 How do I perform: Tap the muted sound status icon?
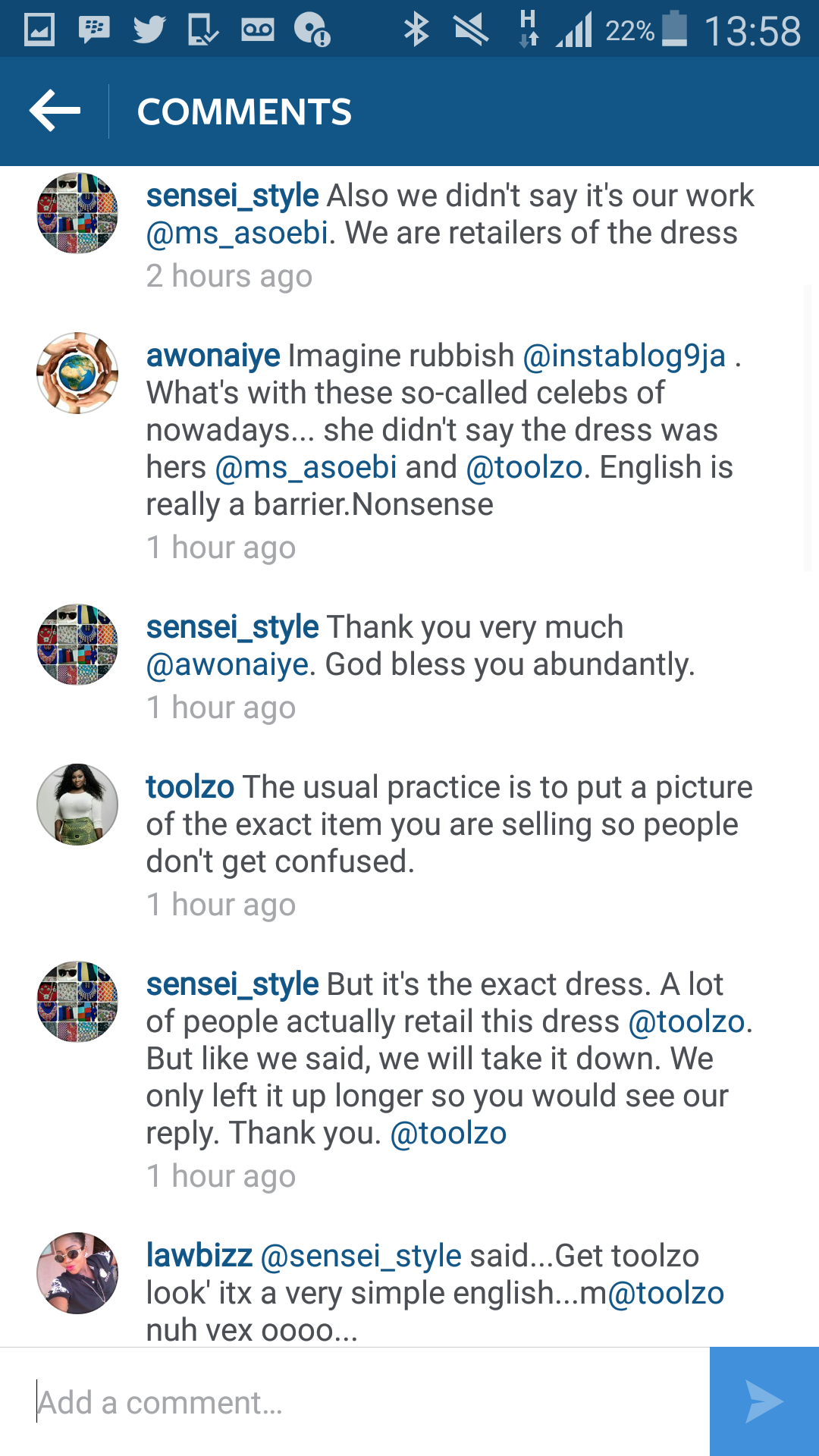click(471, 30)
